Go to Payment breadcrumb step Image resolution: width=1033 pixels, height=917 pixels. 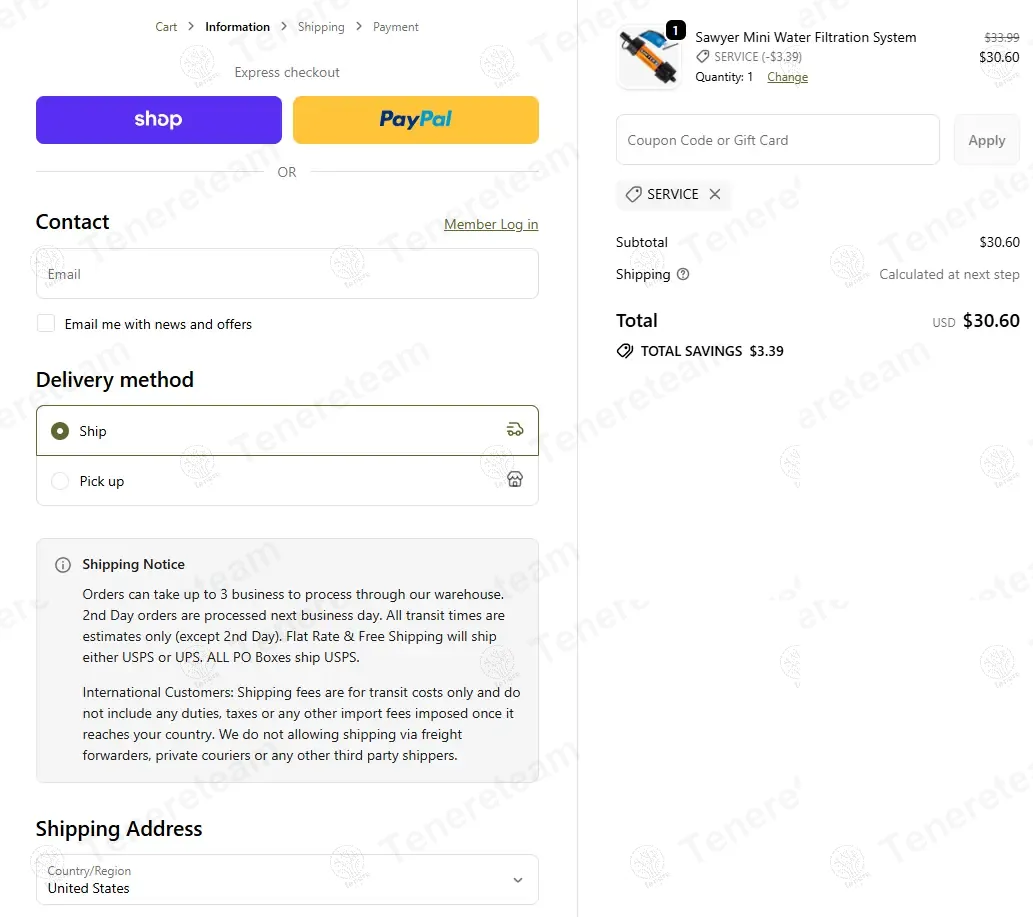pos(395,27)
